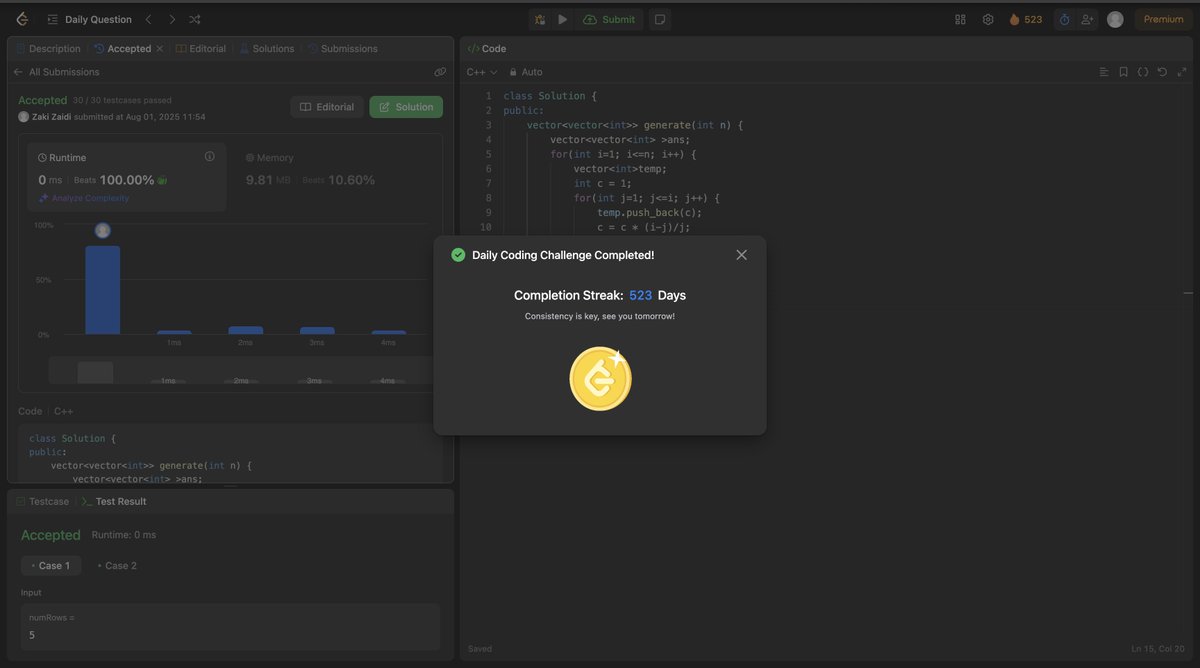Click the Daily Question title
This screenshot has height=668, width=1200.
pos(98,19)
